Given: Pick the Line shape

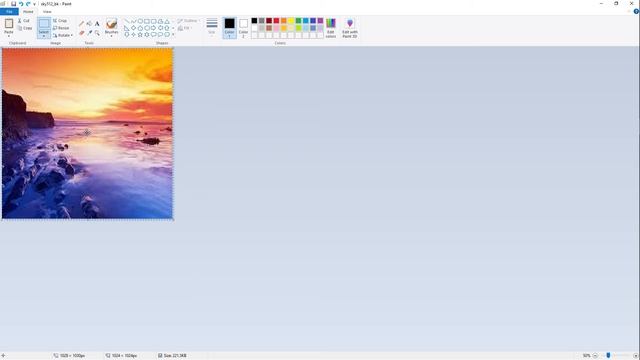Looking at the screenshot, I should 127,21.
